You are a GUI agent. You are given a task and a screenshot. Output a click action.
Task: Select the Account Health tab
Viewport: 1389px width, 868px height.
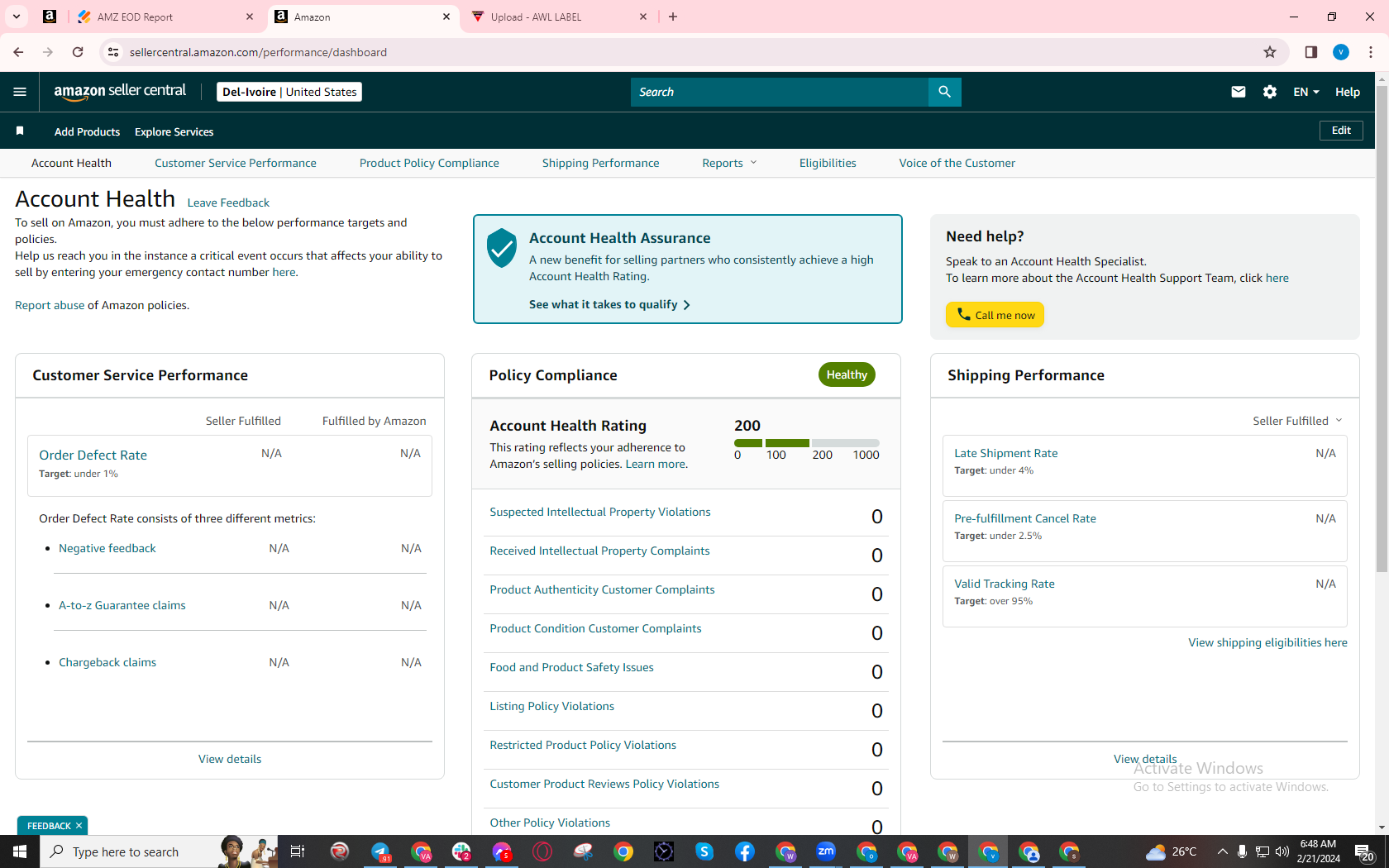pos(71,163)
